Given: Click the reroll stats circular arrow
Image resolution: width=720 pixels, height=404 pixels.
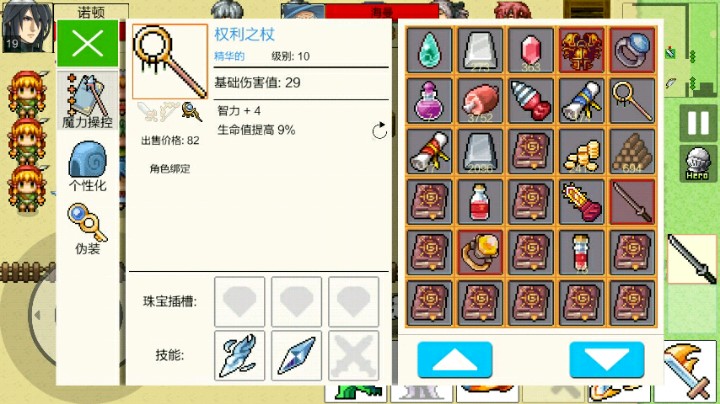Looking at the screenshot, I should [x=379, y=131].
